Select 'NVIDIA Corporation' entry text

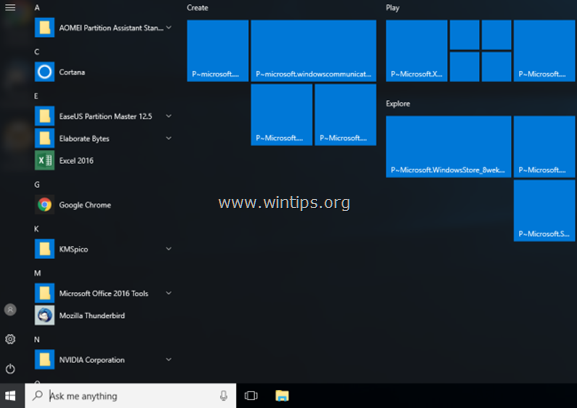[92, 360]
